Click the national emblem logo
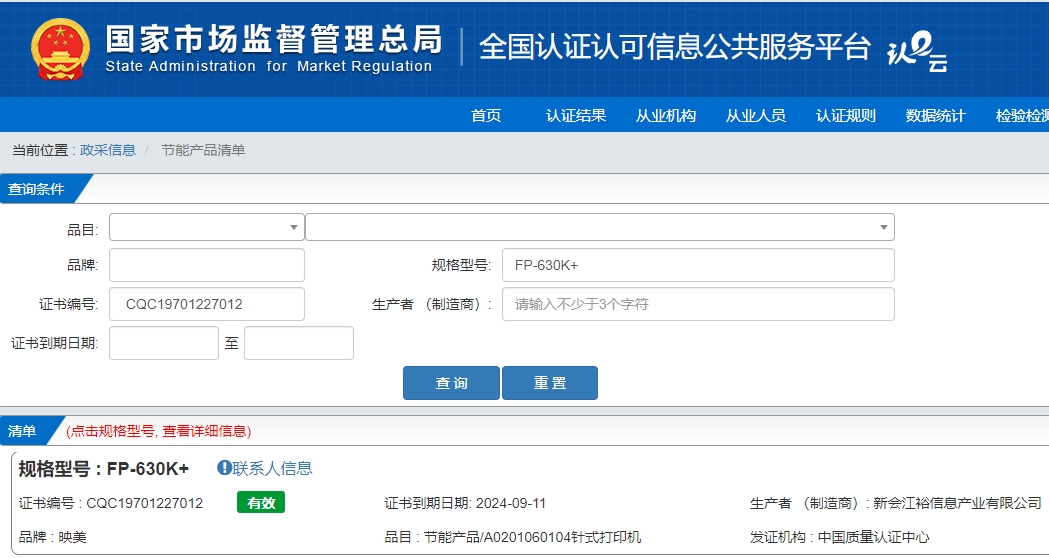The height and width of the screenshot is (558, 1049). coord(60,49)
